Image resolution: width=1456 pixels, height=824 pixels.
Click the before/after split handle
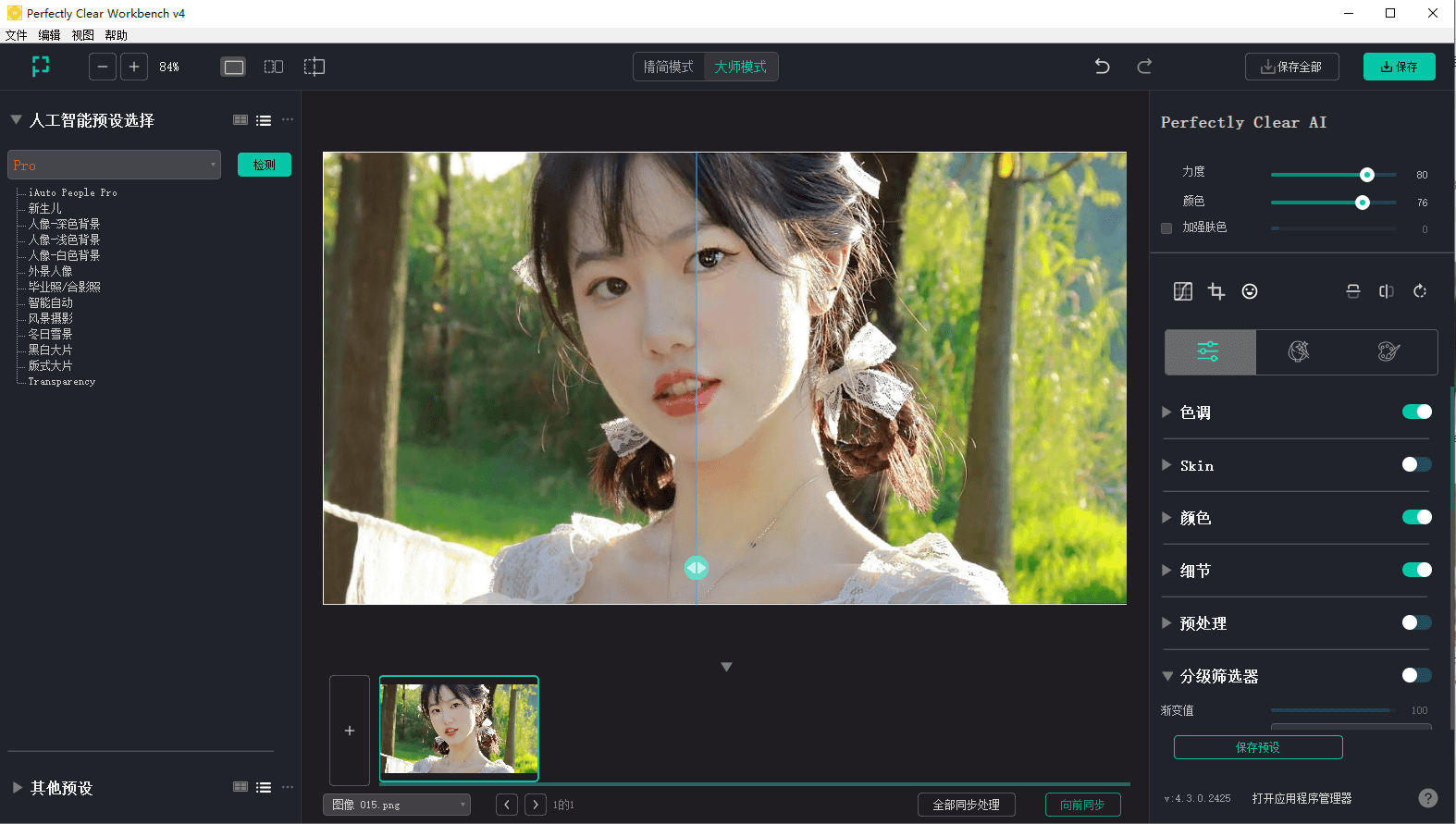tap(697, 568)
